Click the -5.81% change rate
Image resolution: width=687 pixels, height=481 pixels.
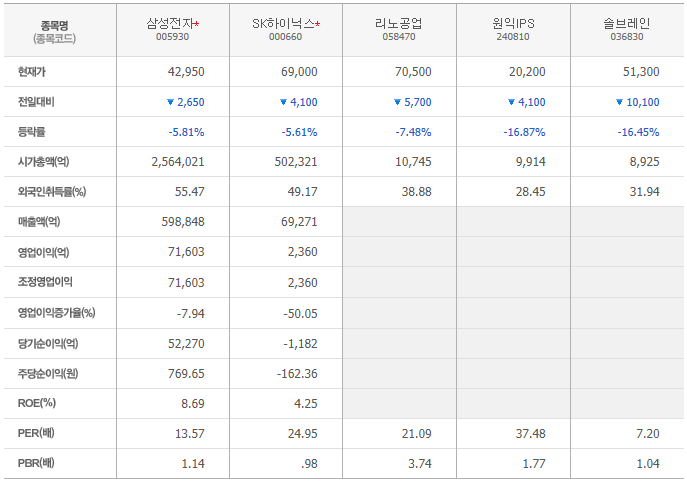click(x=187, y=132)
